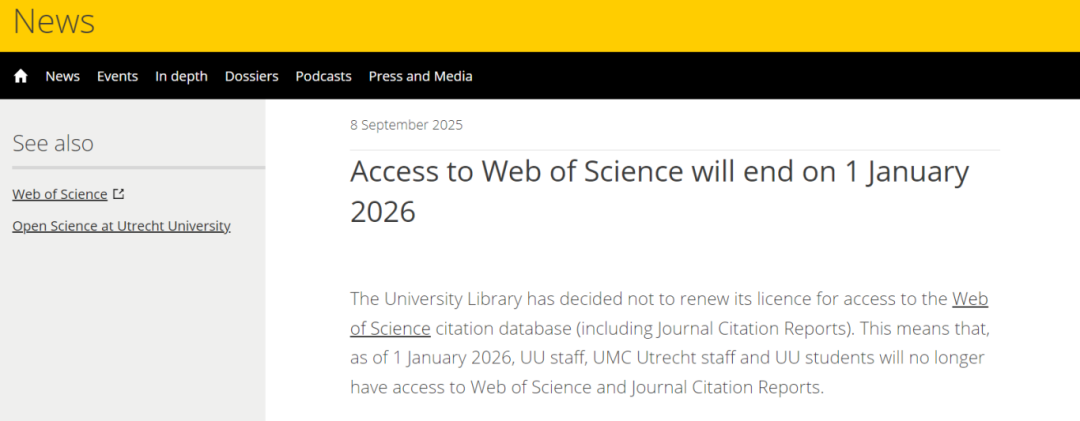Click external-link icon beside sidebar Web of Science
1080x421 pixels.
pos(119,194)
